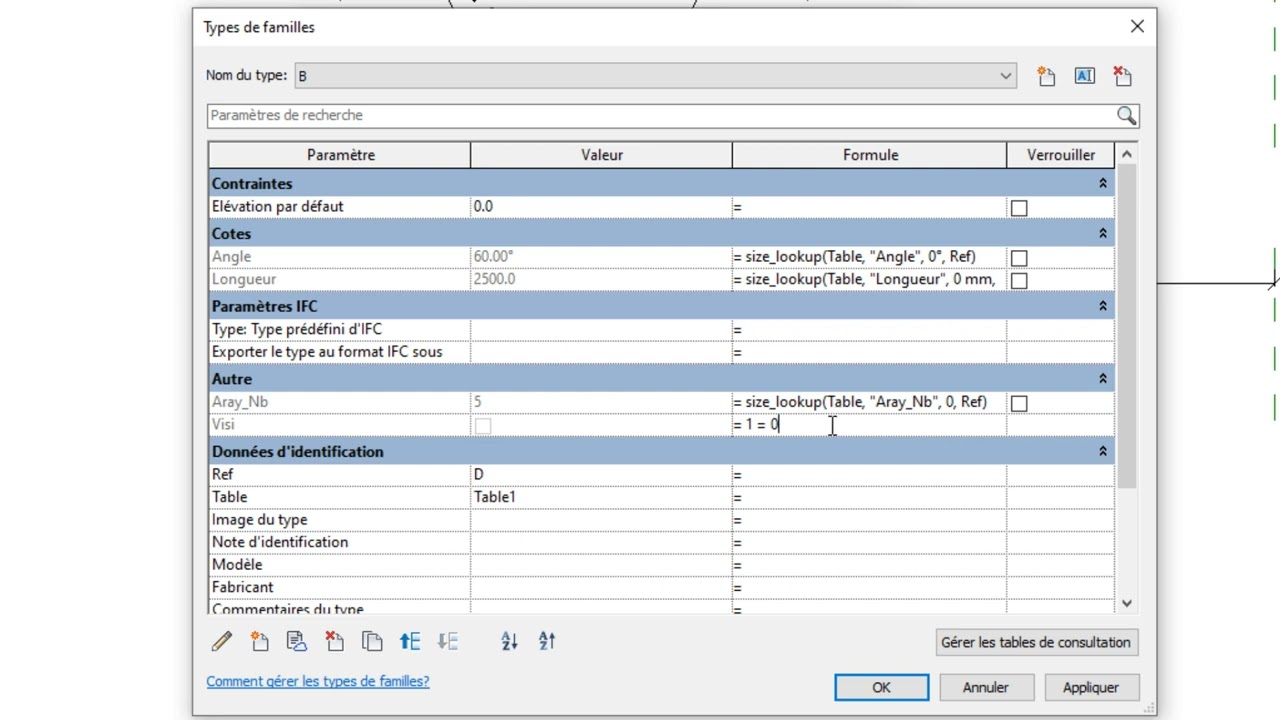Click the Delete parameter icon
Image resolution: width=1280 pixels, height=720 pixels.
coord(334,641)
